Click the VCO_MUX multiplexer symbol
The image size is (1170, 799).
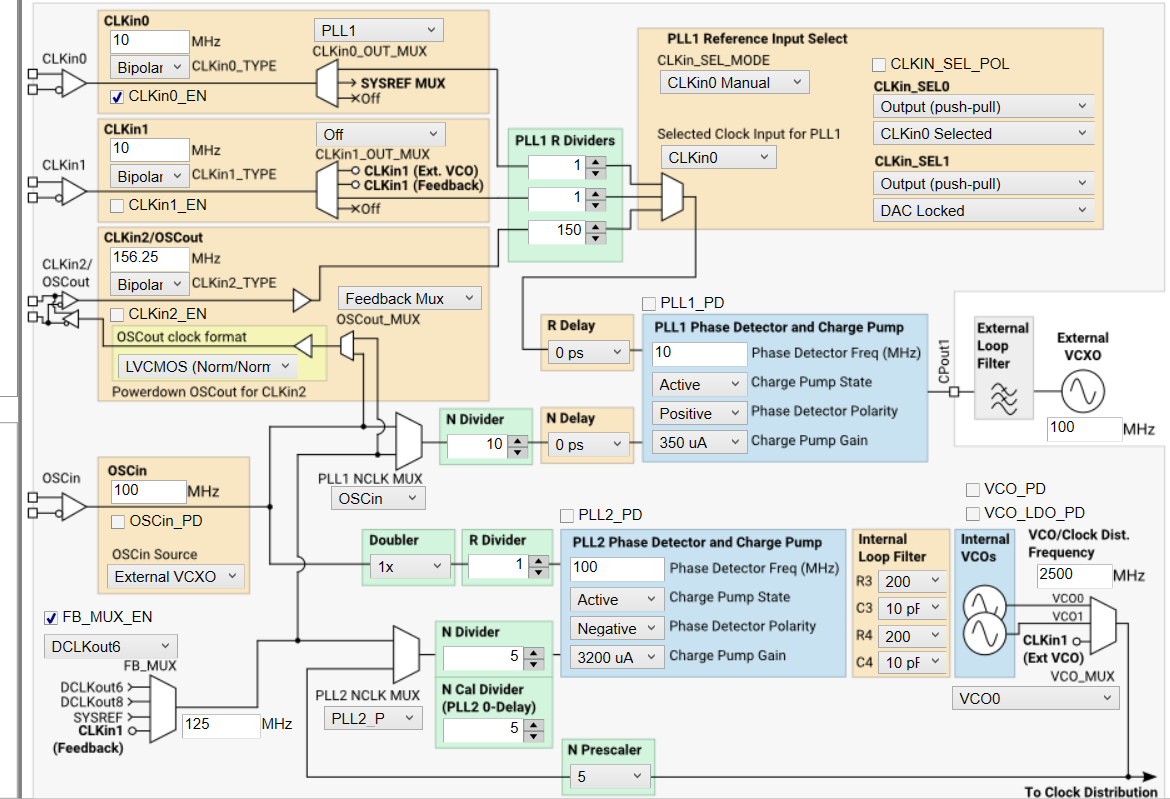point(1104,627)
